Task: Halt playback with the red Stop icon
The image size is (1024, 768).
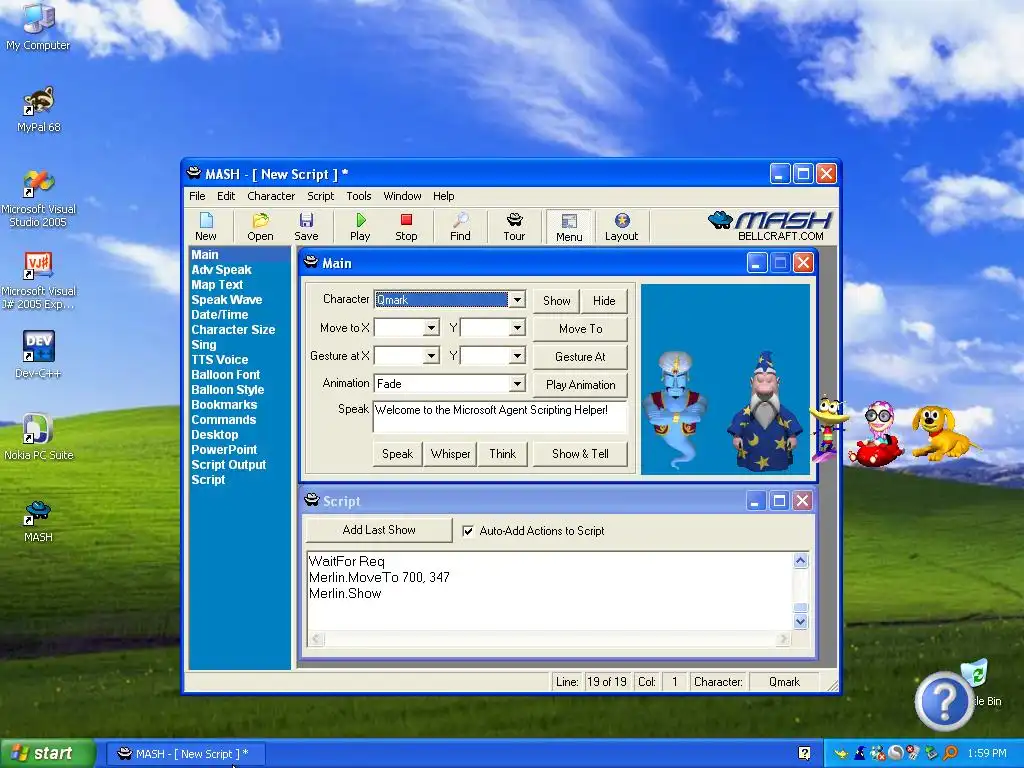Action: tap(406, 227)
